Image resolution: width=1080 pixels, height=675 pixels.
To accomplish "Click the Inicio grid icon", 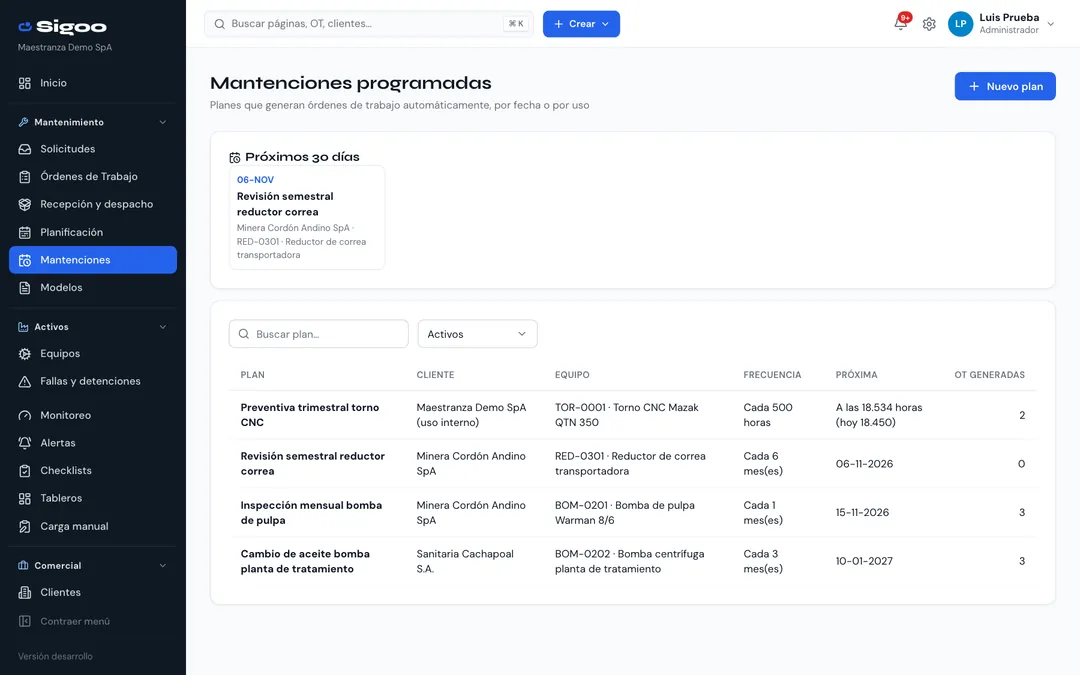I will [x=25, y=83].
